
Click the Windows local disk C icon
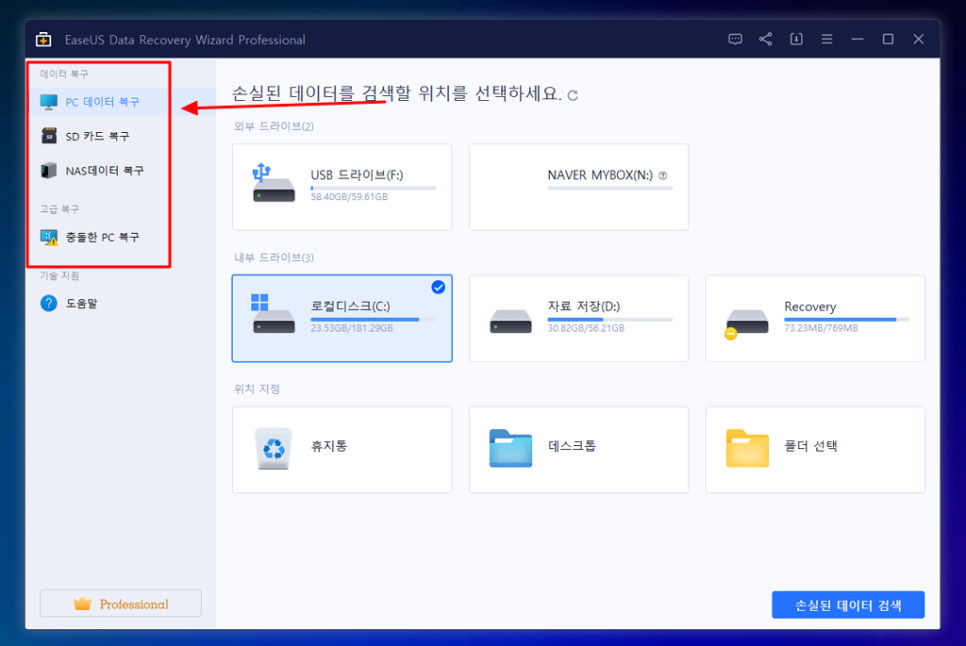coord(274,313)
